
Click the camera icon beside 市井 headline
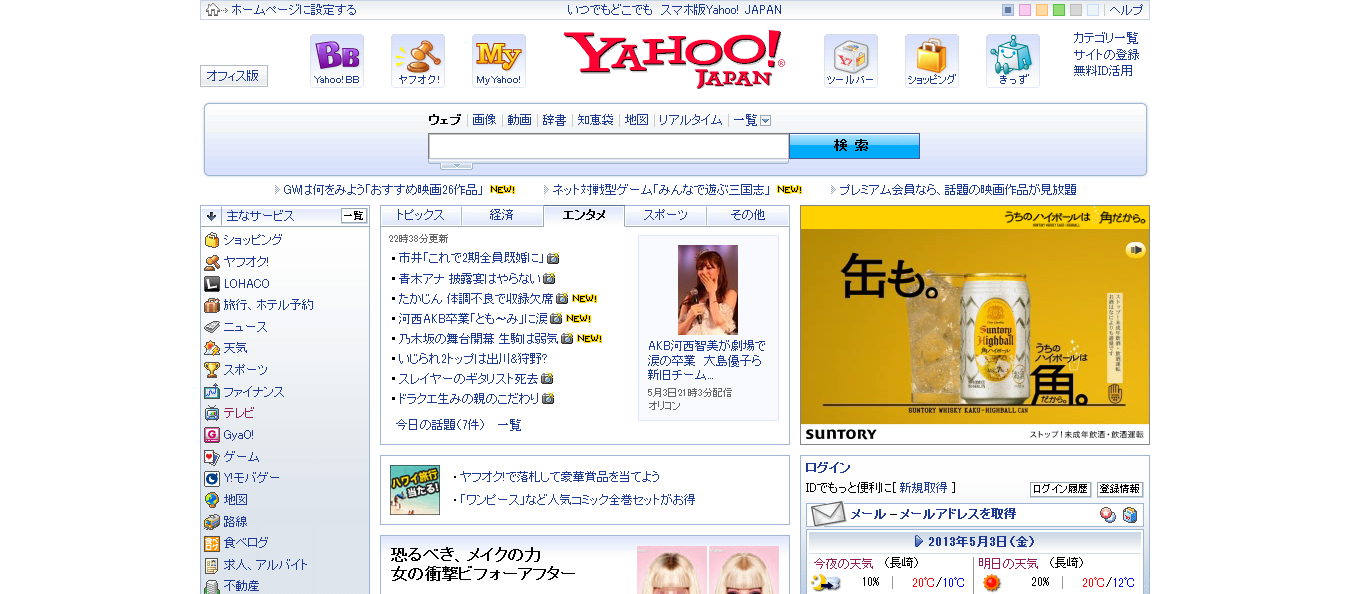pos(553,258)
